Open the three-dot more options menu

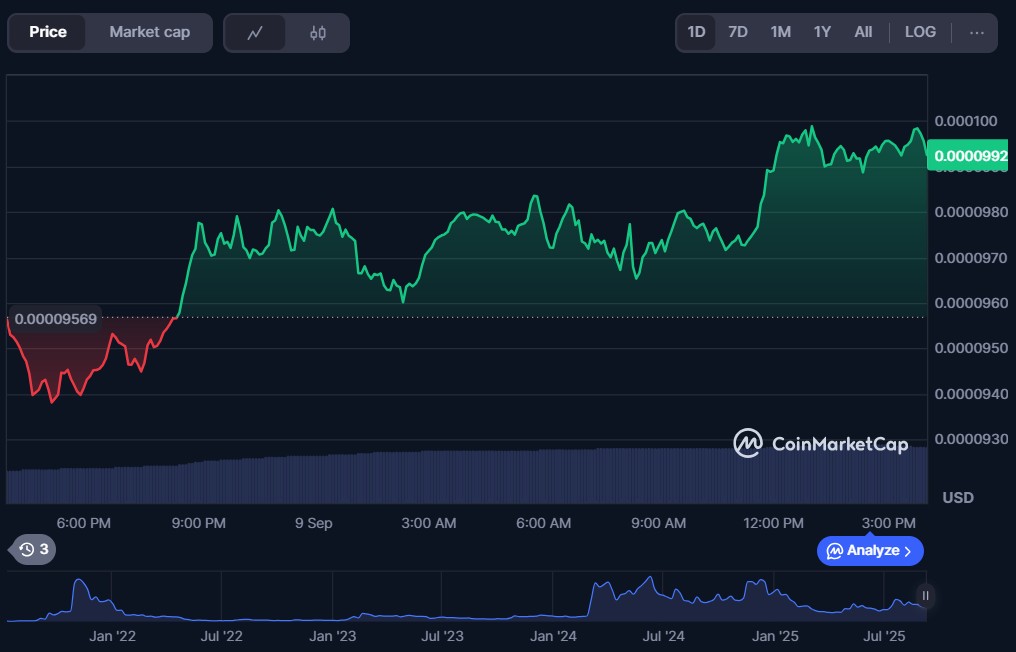click(976, 32)
